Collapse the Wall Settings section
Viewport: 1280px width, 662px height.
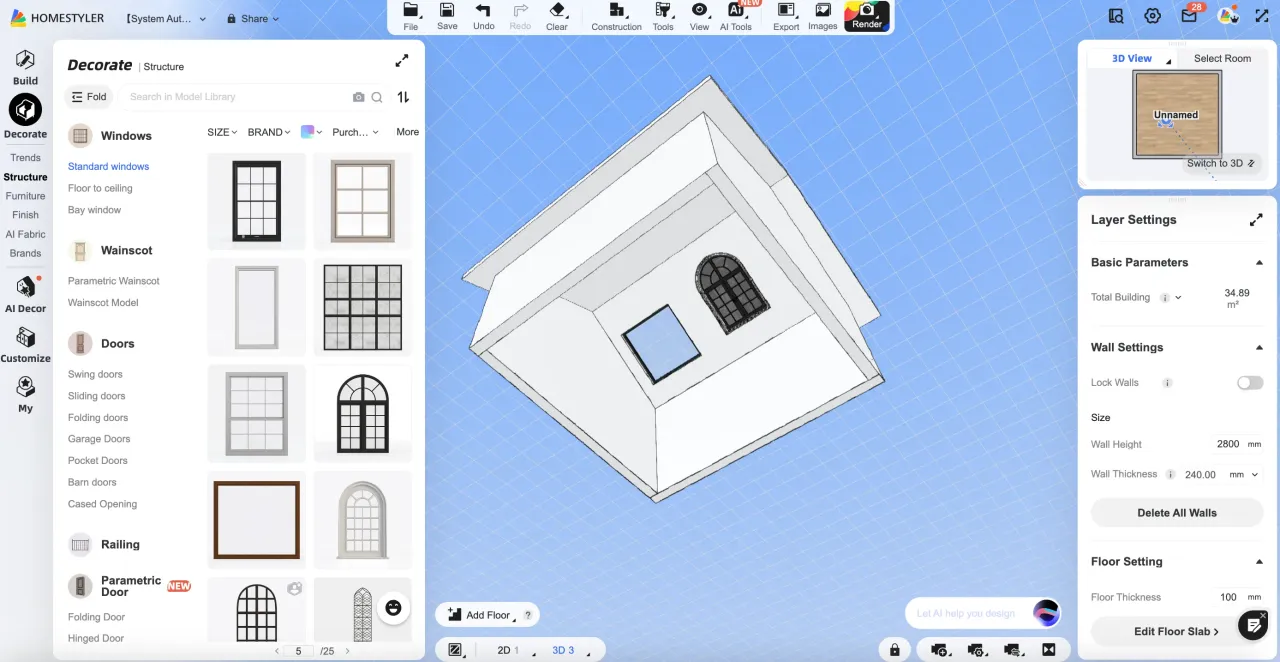[1258, 348]
